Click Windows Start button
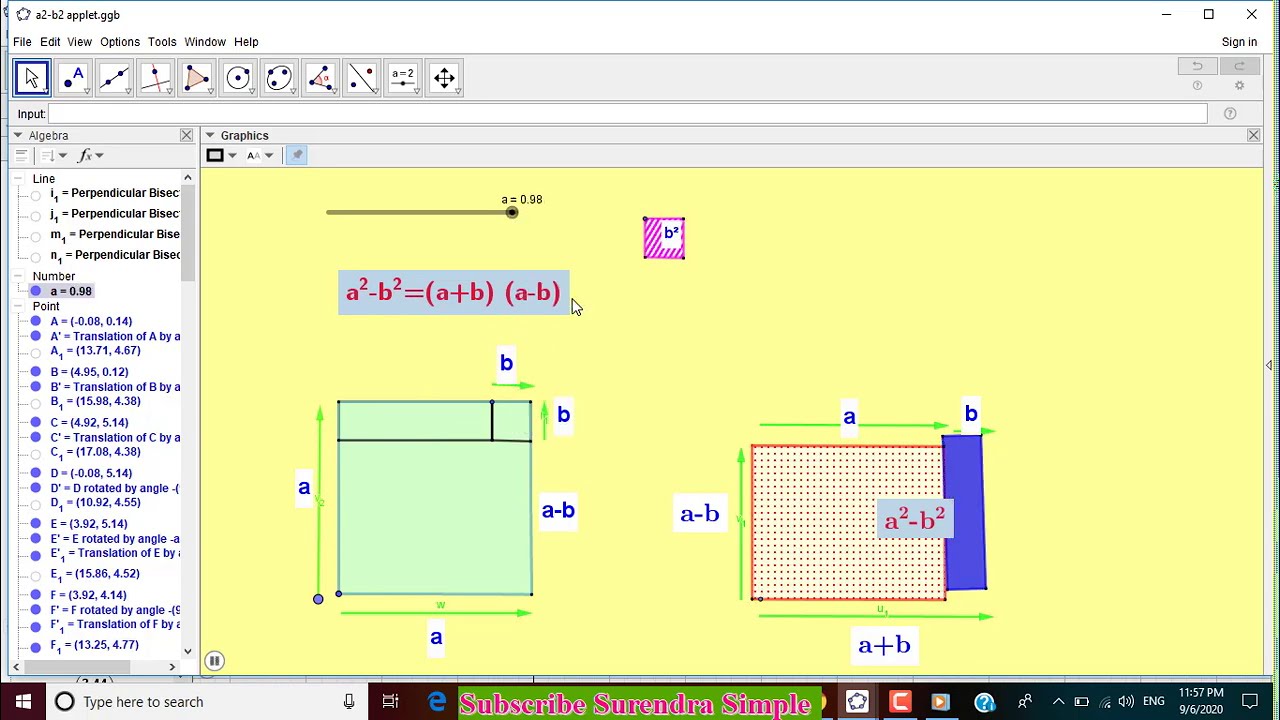This screenshot has width=1280, height=720. click(x=23, y=702)
